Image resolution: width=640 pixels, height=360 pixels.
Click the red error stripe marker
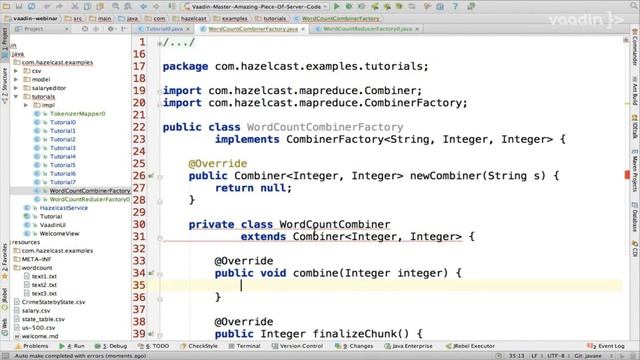point(627,175)
